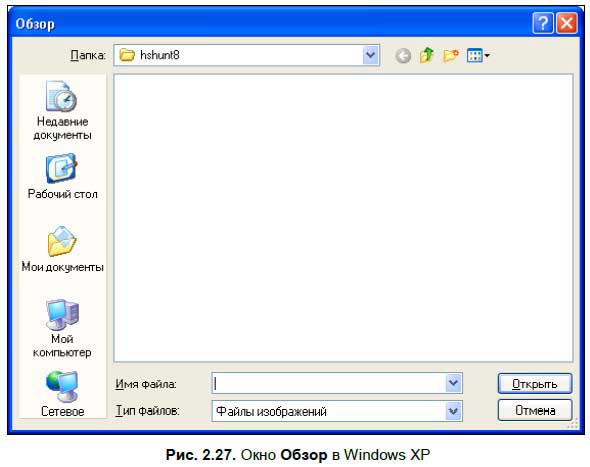Screen dimensions: 590x467
Task: Open the Views menu icon
Action: coord(478,56)
